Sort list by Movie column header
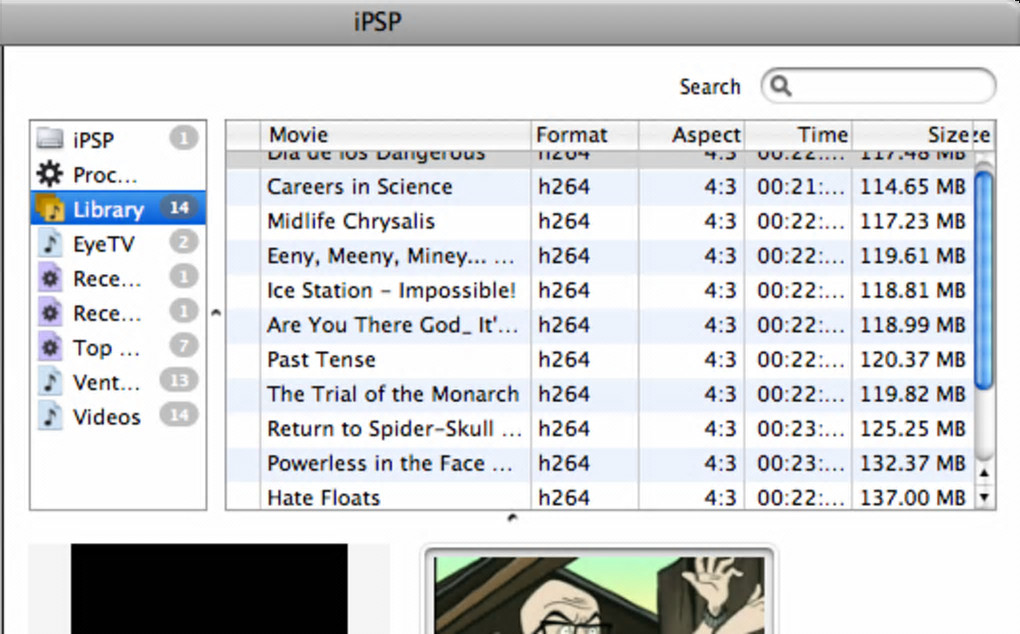The width and height of the screenshot is (1020, 634). (395, 135)
